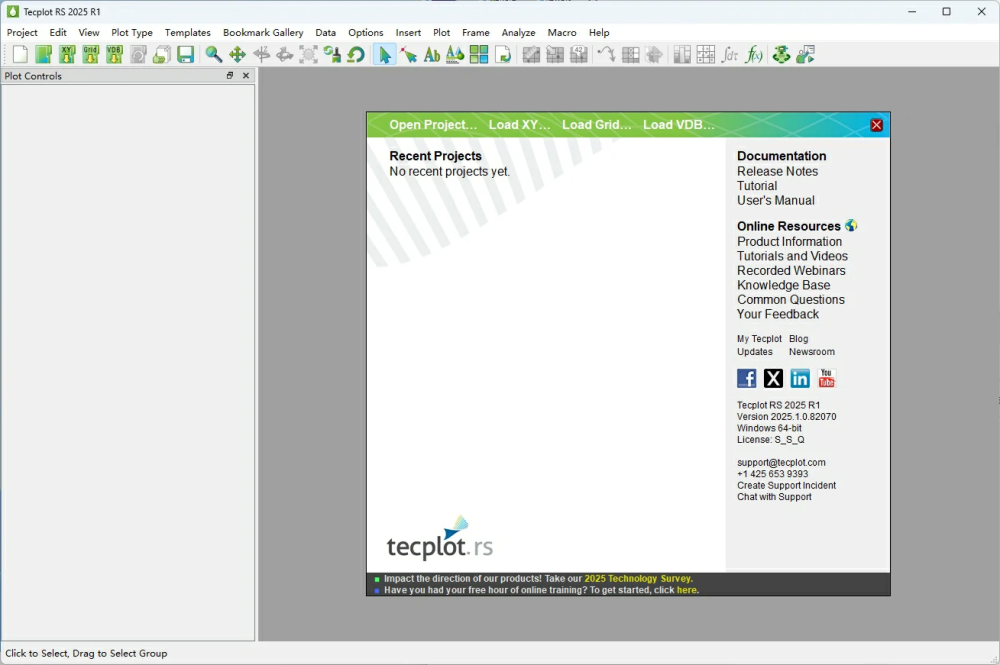Open the YouTube icon link
1000x665 pixels.
tap(826, 378)
